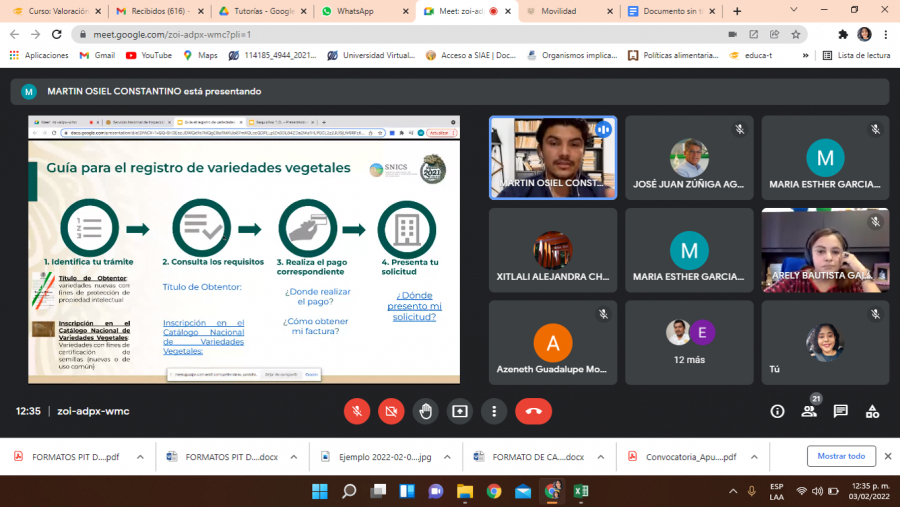Turn on the camera in Meet
900x507 pixels.
391,411
